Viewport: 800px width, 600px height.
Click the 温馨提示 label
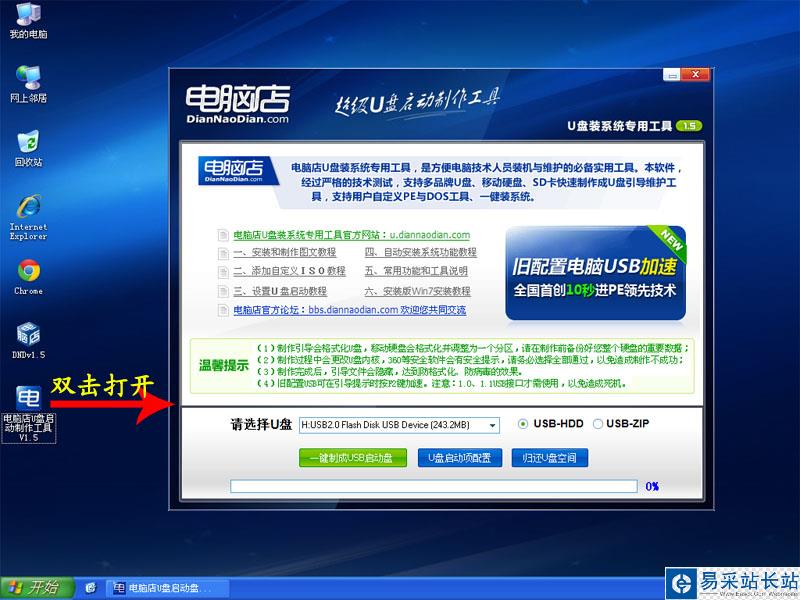click(223, 365)
